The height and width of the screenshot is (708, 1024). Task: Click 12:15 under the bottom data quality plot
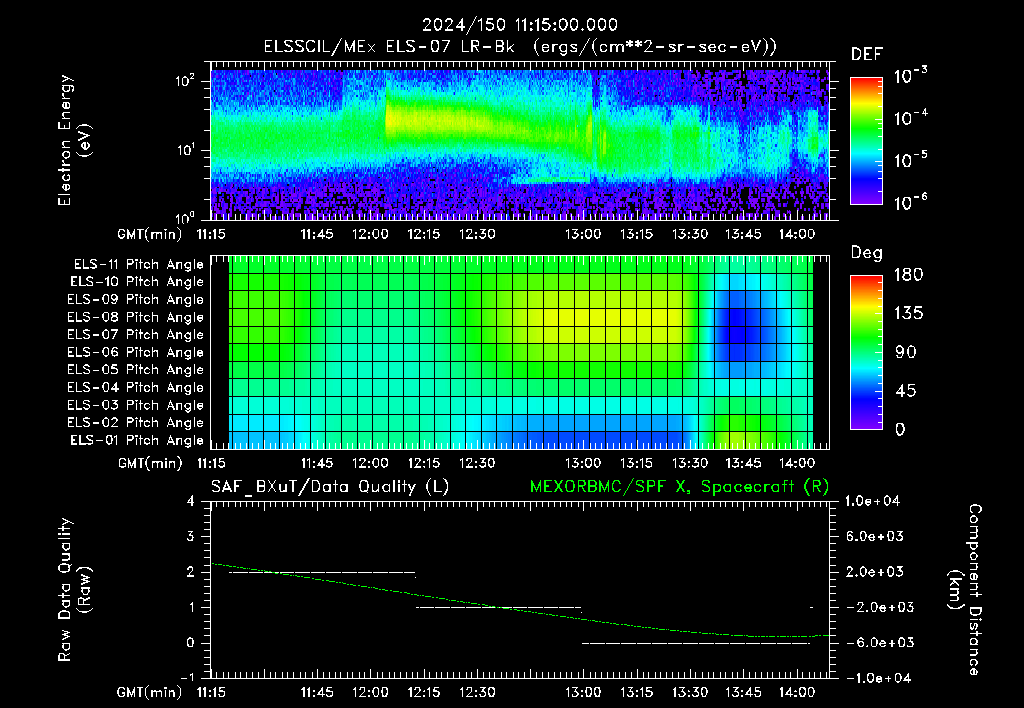424,692
